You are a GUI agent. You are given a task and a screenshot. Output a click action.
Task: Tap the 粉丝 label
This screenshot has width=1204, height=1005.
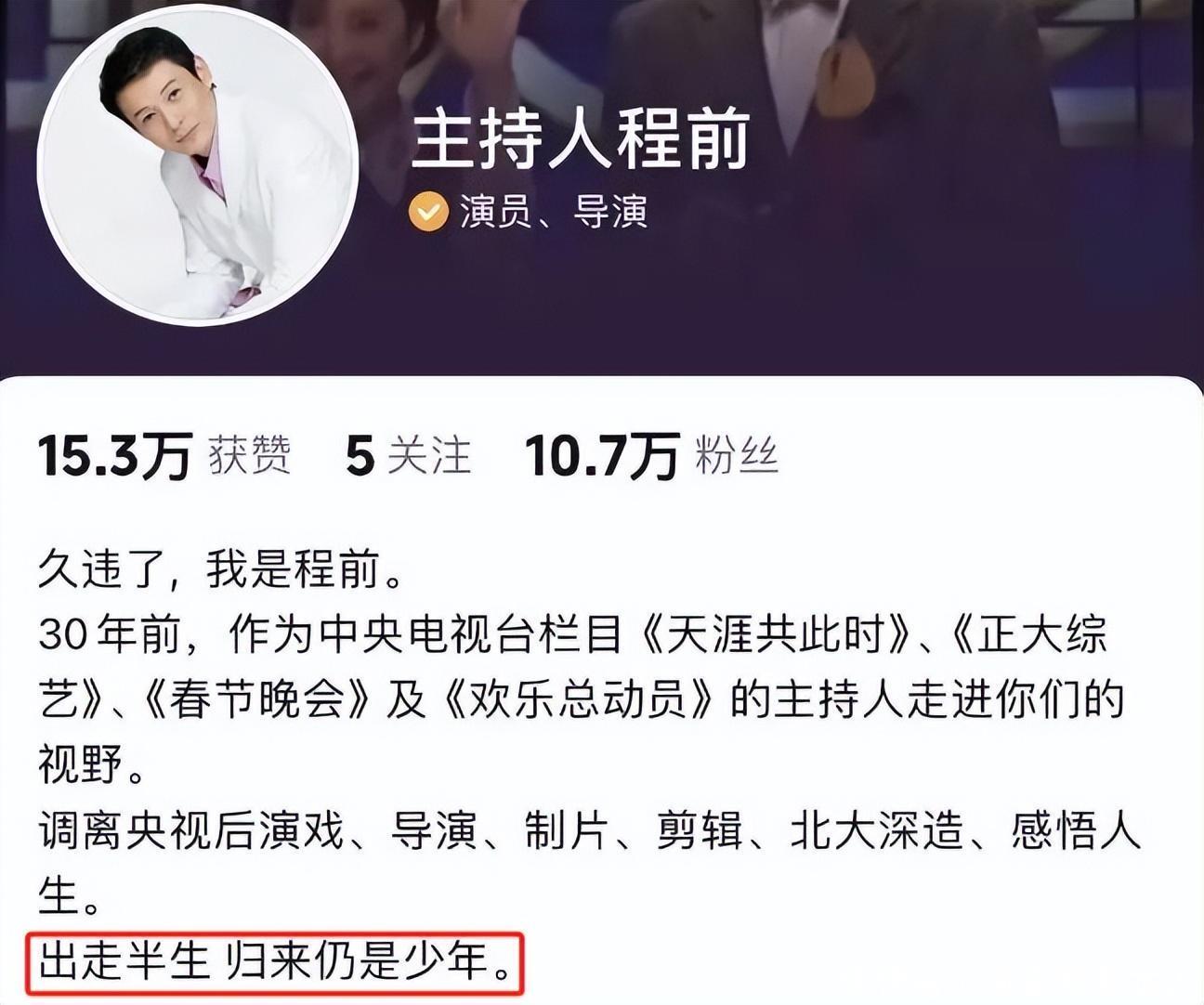click(736, 456)
